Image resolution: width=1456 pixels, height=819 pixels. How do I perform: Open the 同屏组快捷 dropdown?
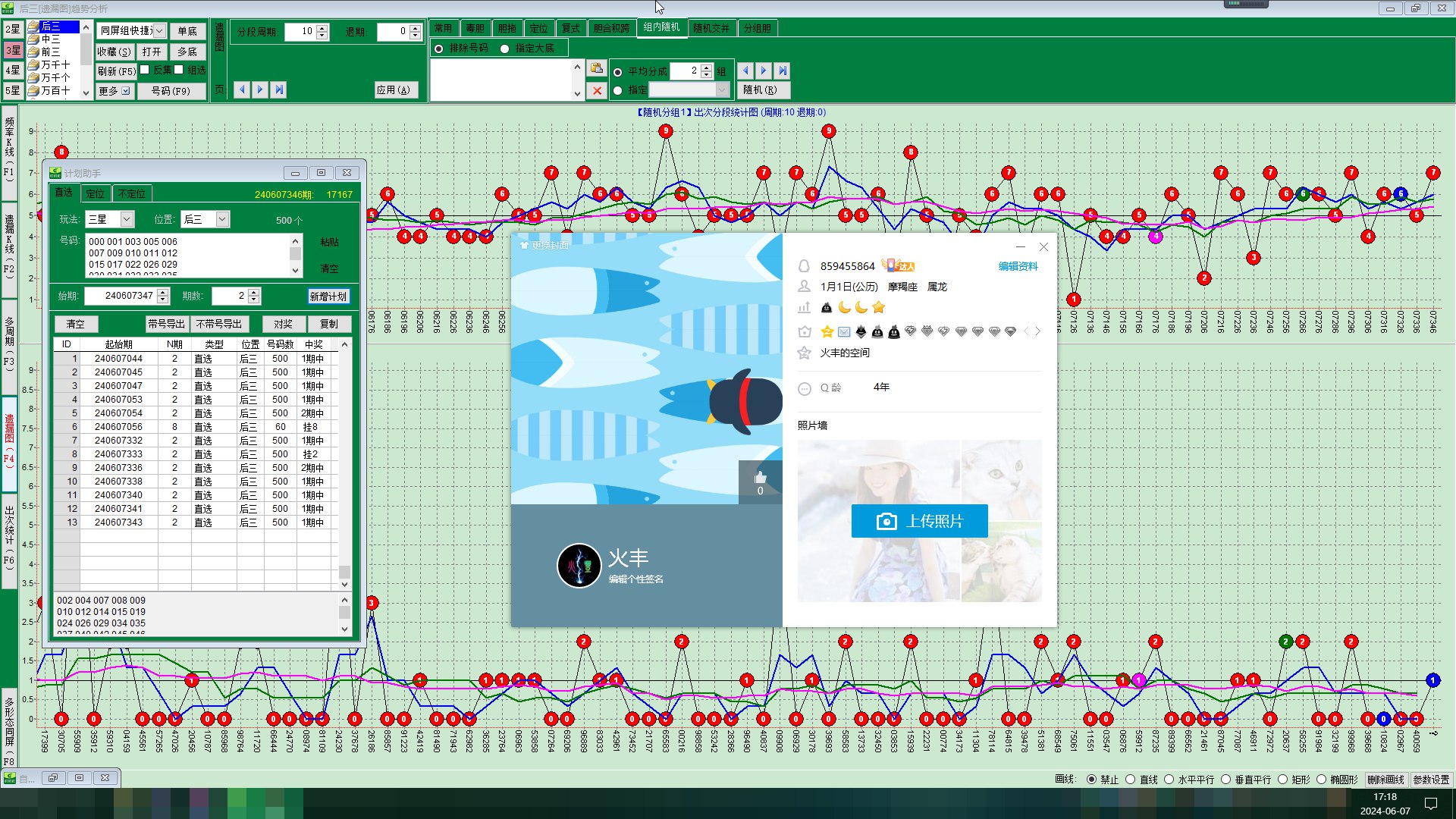158,31
